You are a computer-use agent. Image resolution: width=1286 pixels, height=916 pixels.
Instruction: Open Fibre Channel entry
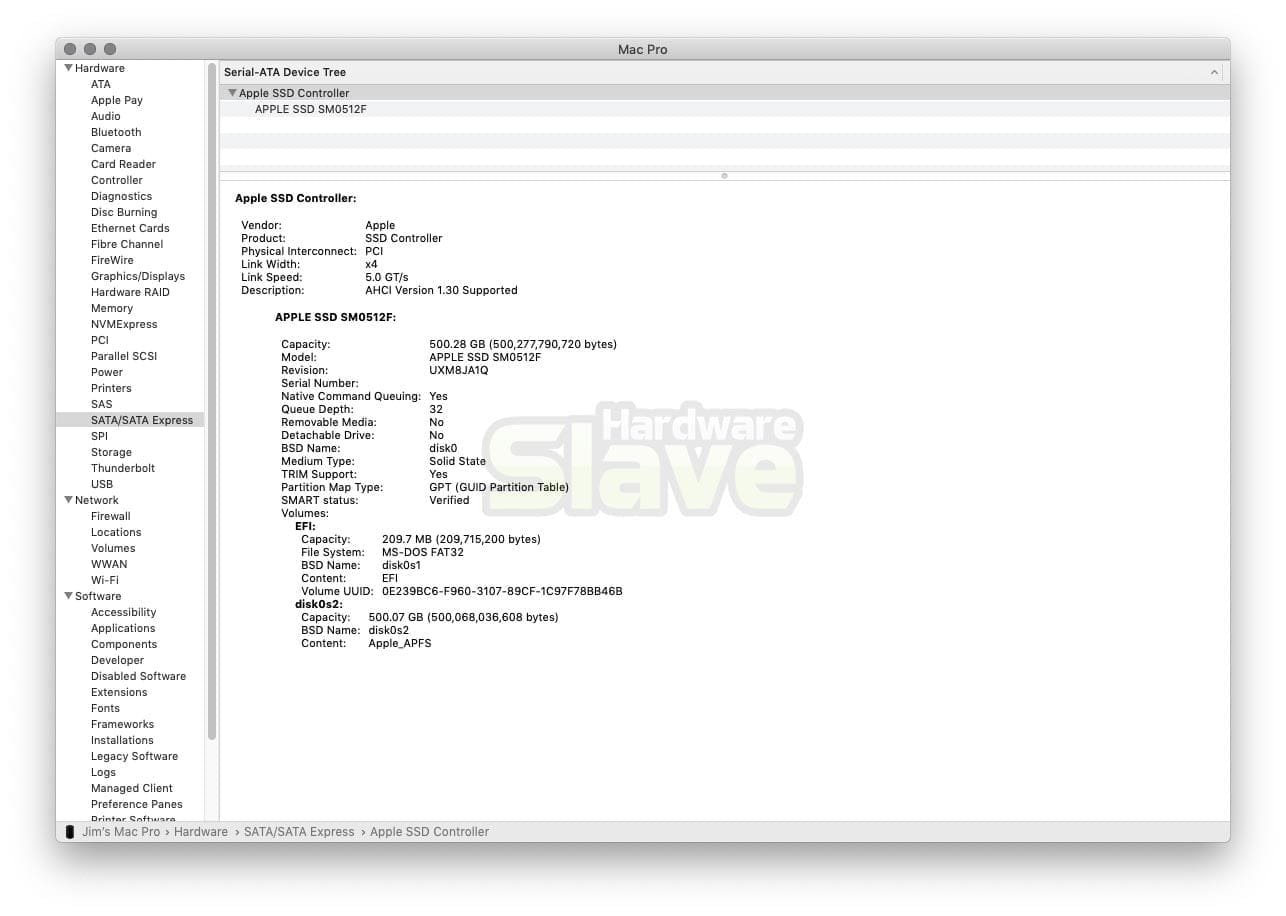pos(127,244)
